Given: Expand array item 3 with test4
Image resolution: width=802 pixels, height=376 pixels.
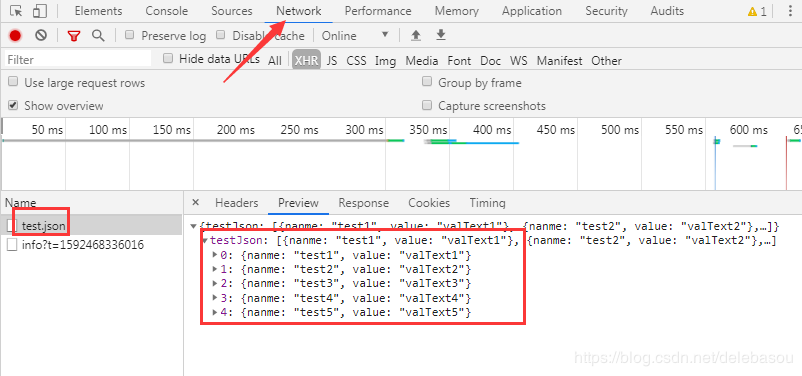Looking at the screenshot, I should [x=215, y=297].
